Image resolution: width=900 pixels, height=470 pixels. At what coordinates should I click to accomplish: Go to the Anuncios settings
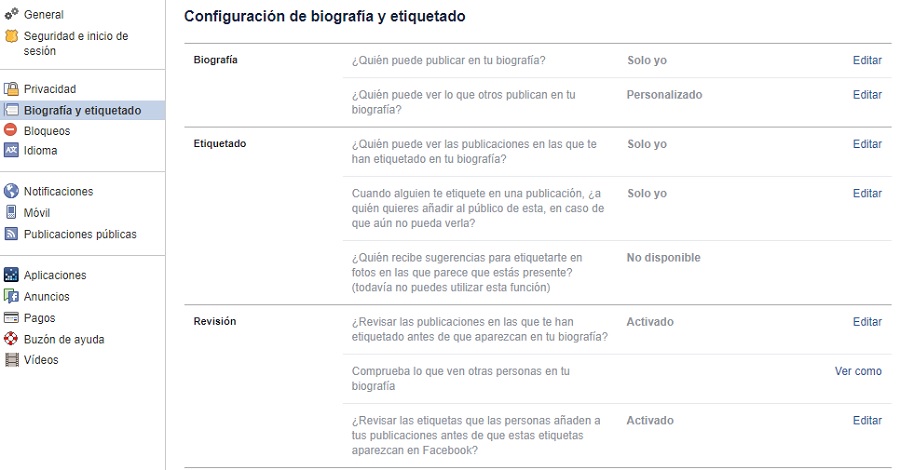47,297
